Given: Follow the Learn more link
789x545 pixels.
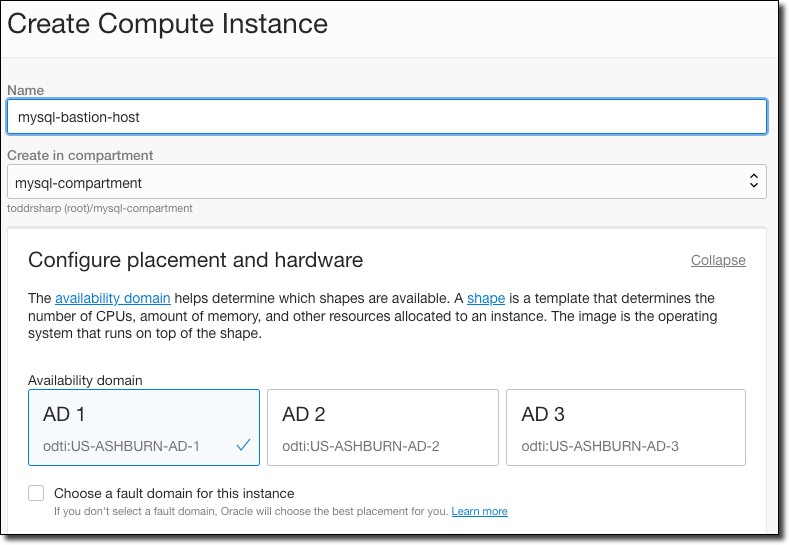Looking at the screenshot, I should click(479, 511).
